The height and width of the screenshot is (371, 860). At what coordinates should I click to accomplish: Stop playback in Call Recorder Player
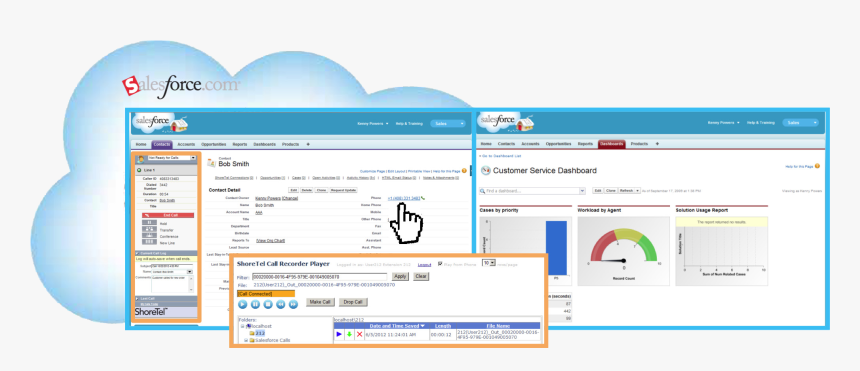pyautogui.click(x=268, y=304)
